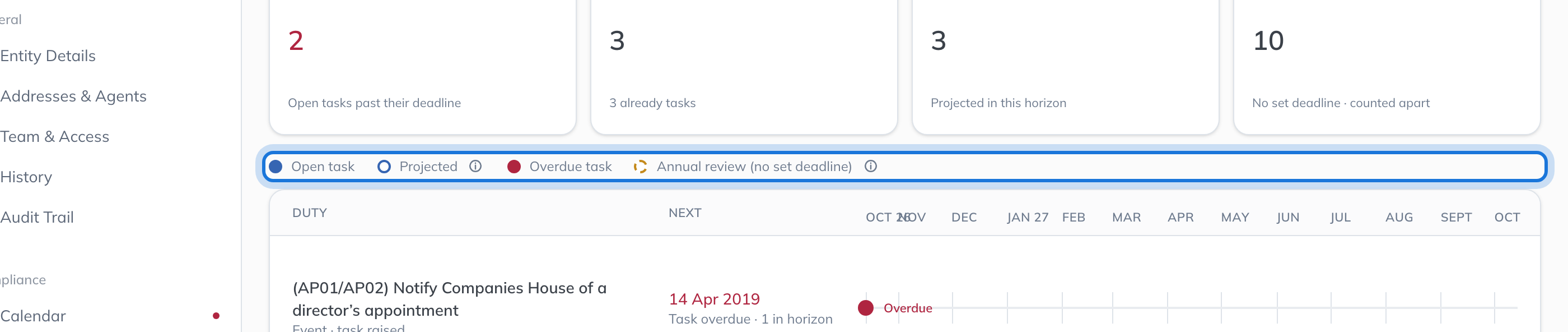Click the red Overdue task legend dot
Screen dimensions: 1568x332
514,167
